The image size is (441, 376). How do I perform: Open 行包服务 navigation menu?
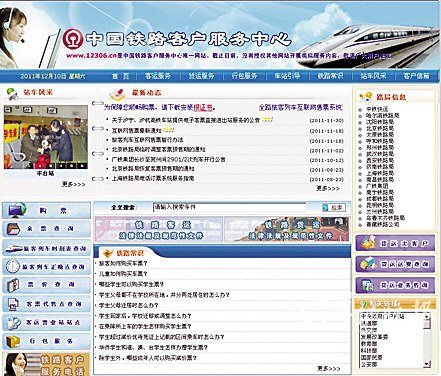click(244, 76)
